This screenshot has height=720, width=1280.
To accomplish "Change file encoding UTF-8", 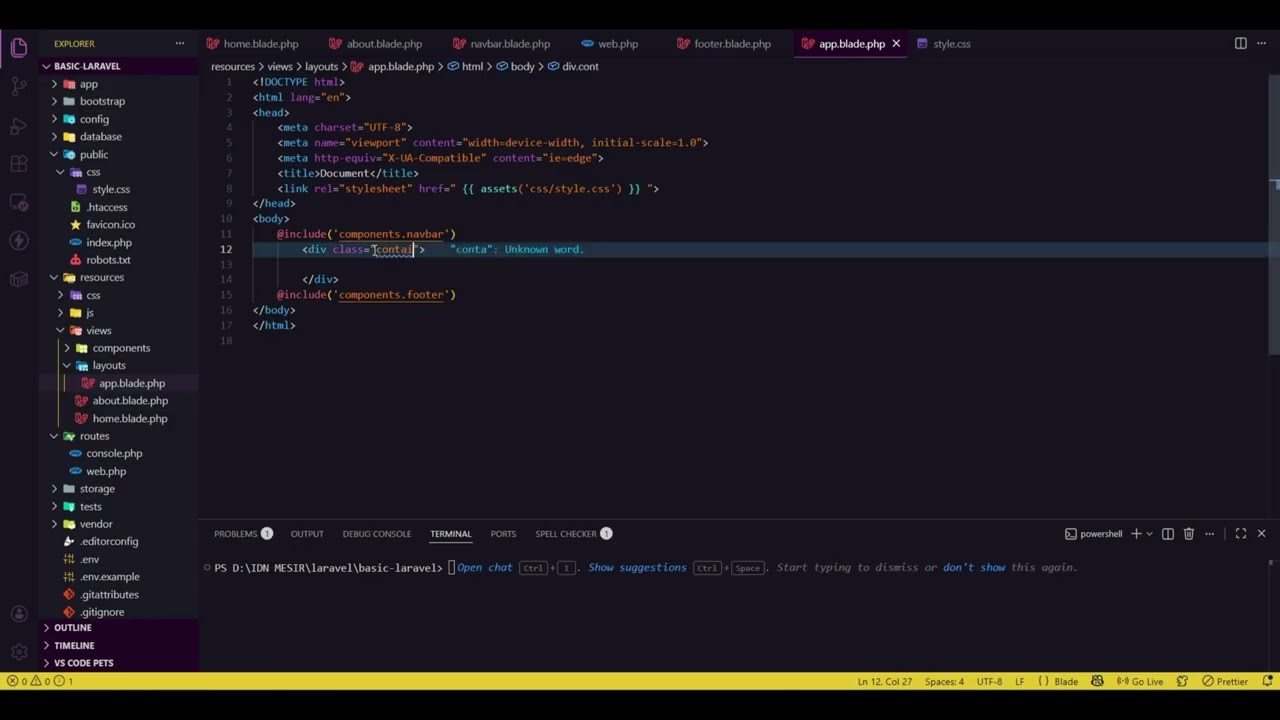I will pos(989,682).
